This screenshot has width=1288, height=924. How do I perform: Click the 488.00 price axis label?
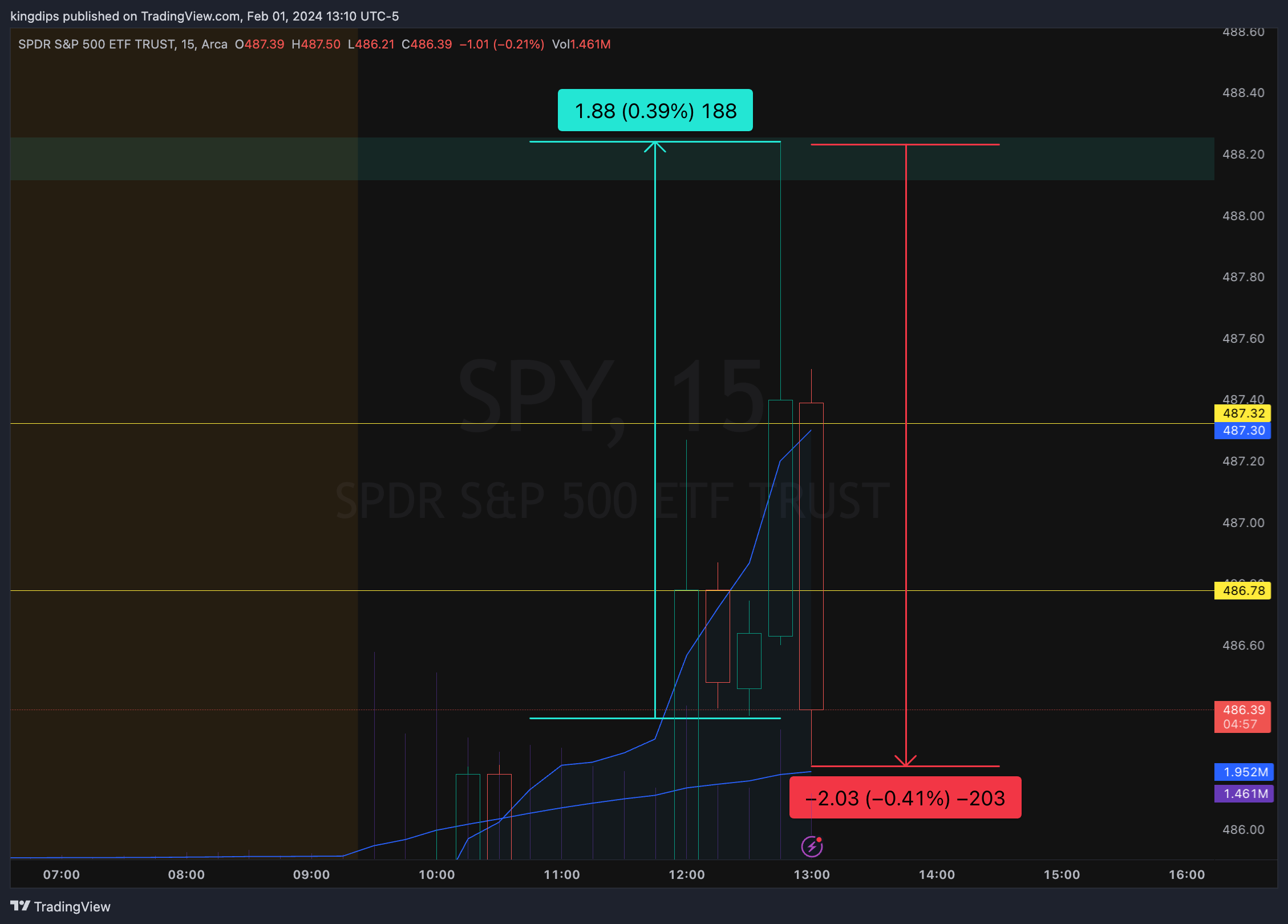1243,216
